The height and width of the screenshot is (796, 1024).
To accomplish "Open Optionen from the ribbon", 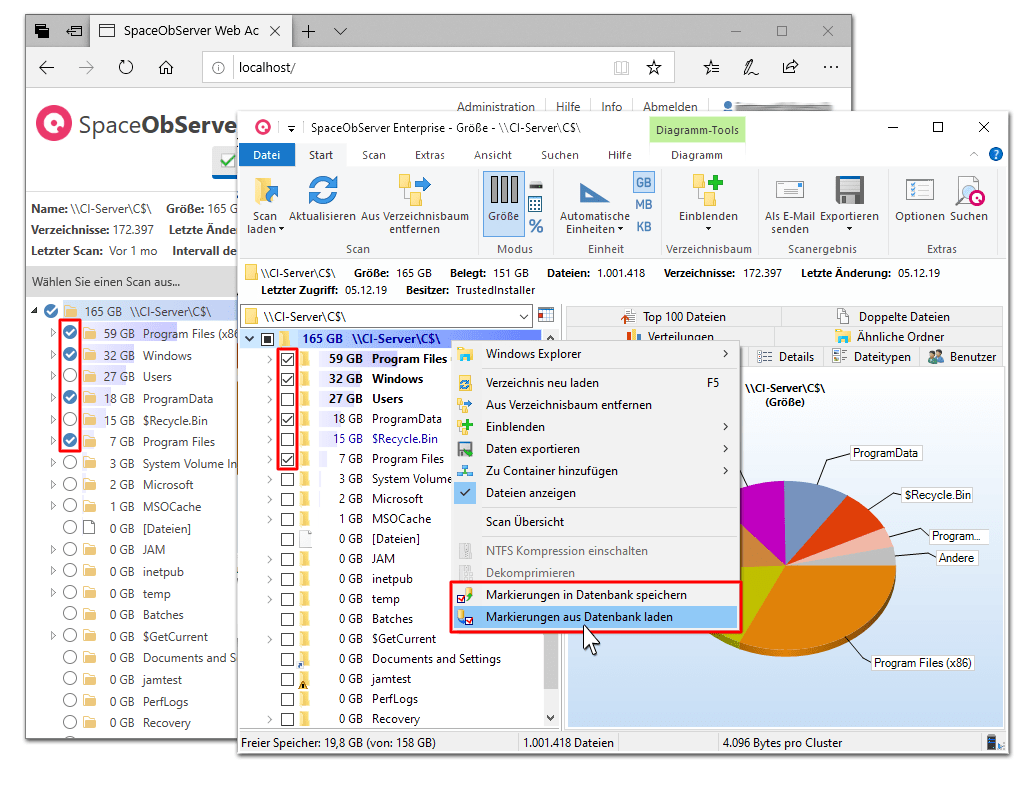I will pos(920,190).
